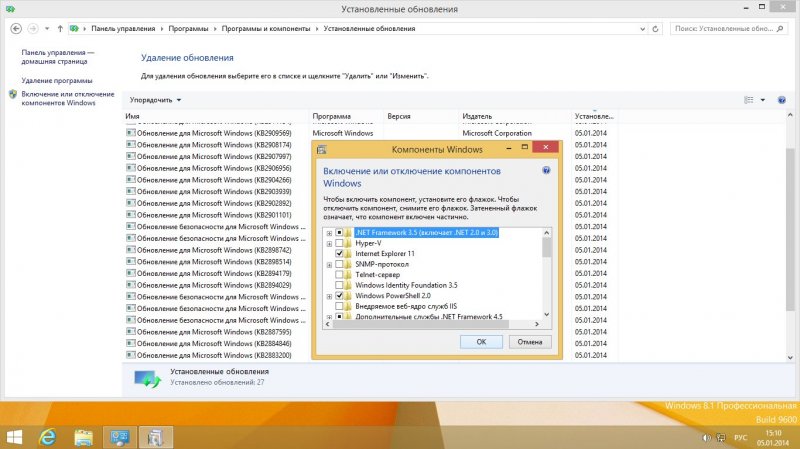Image resolution: width=800 pixels, height=449 pixels.
Task: Toggle .NET Framework 4.5 advanced services checkbox
Action: pos(339,317)
